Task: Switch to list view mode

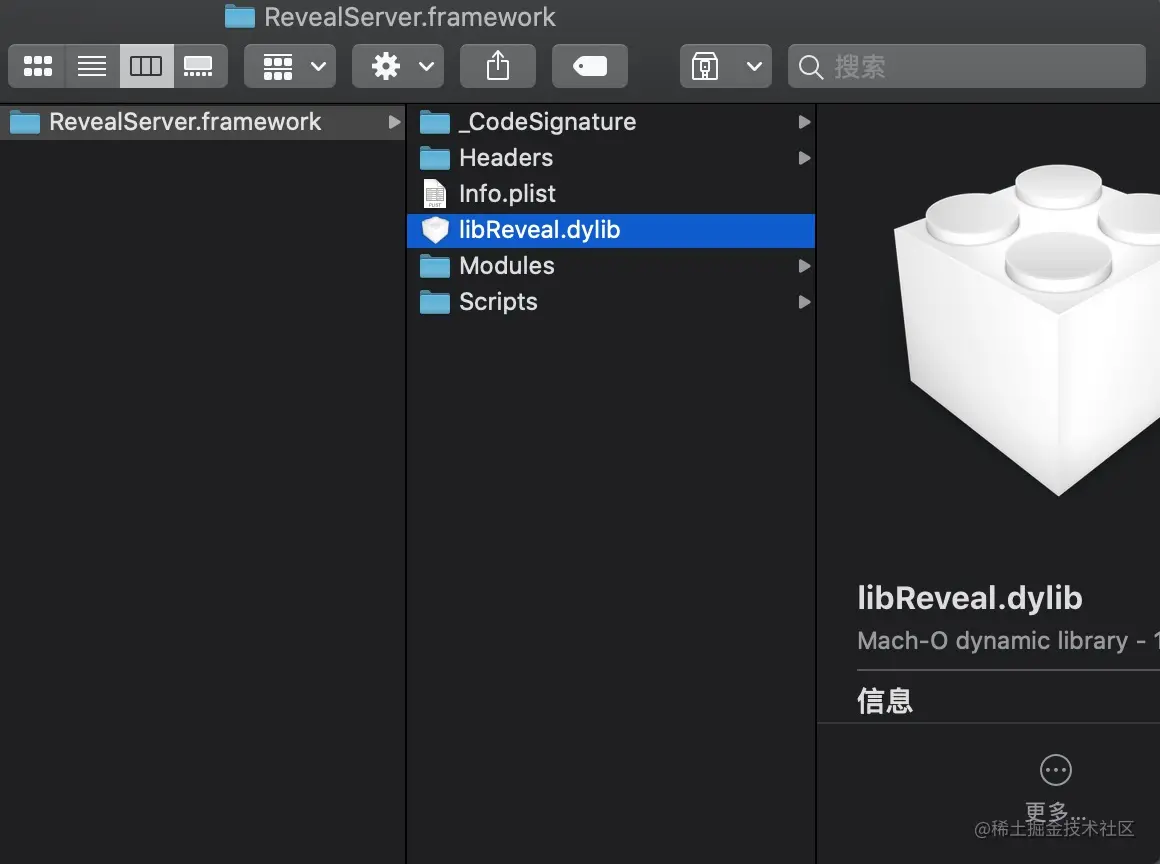Action: tap(92, 67)
